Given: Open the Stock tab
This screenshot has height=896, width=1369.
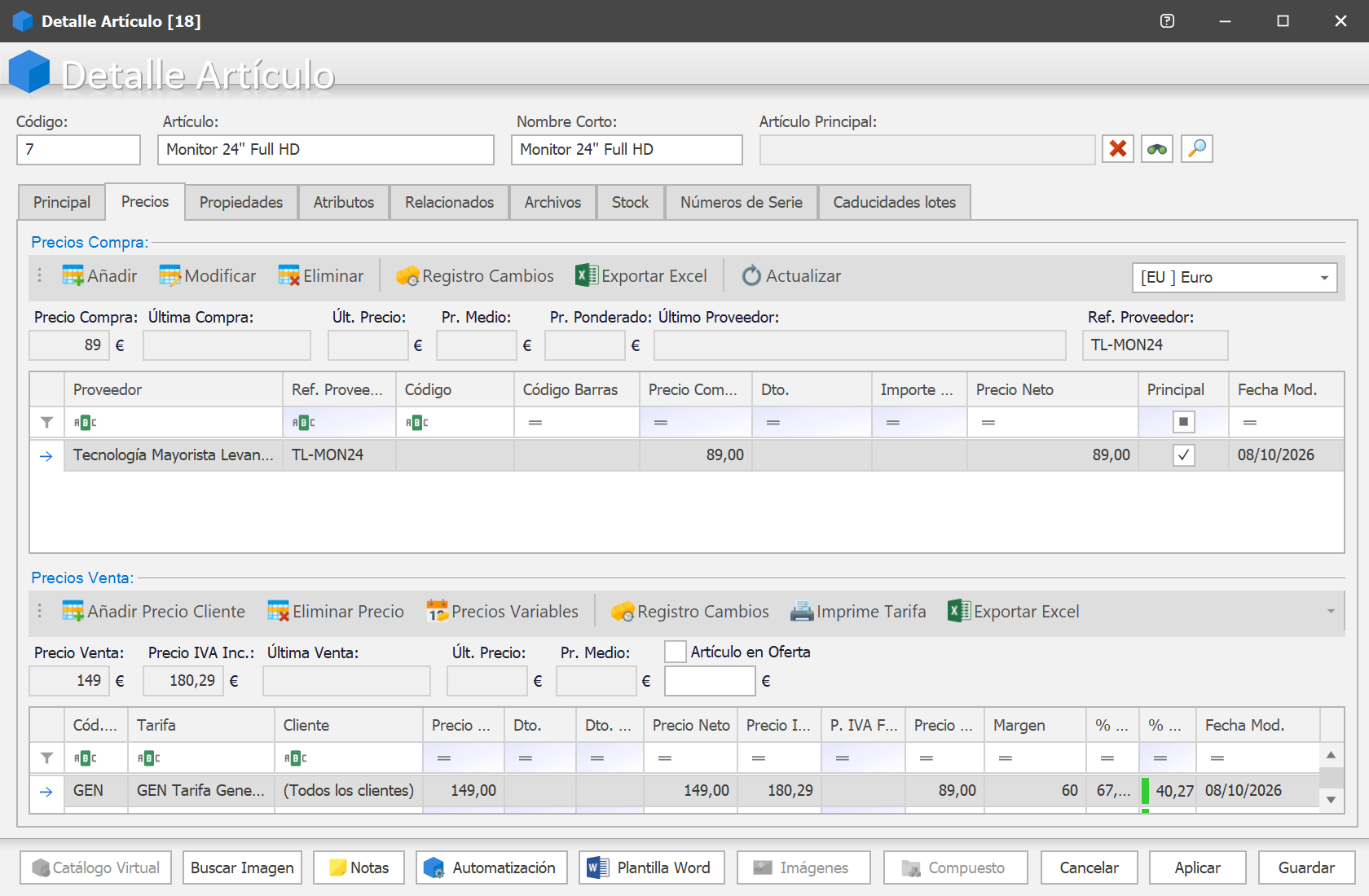Looking at the screenshot, I should coord(630,202).
